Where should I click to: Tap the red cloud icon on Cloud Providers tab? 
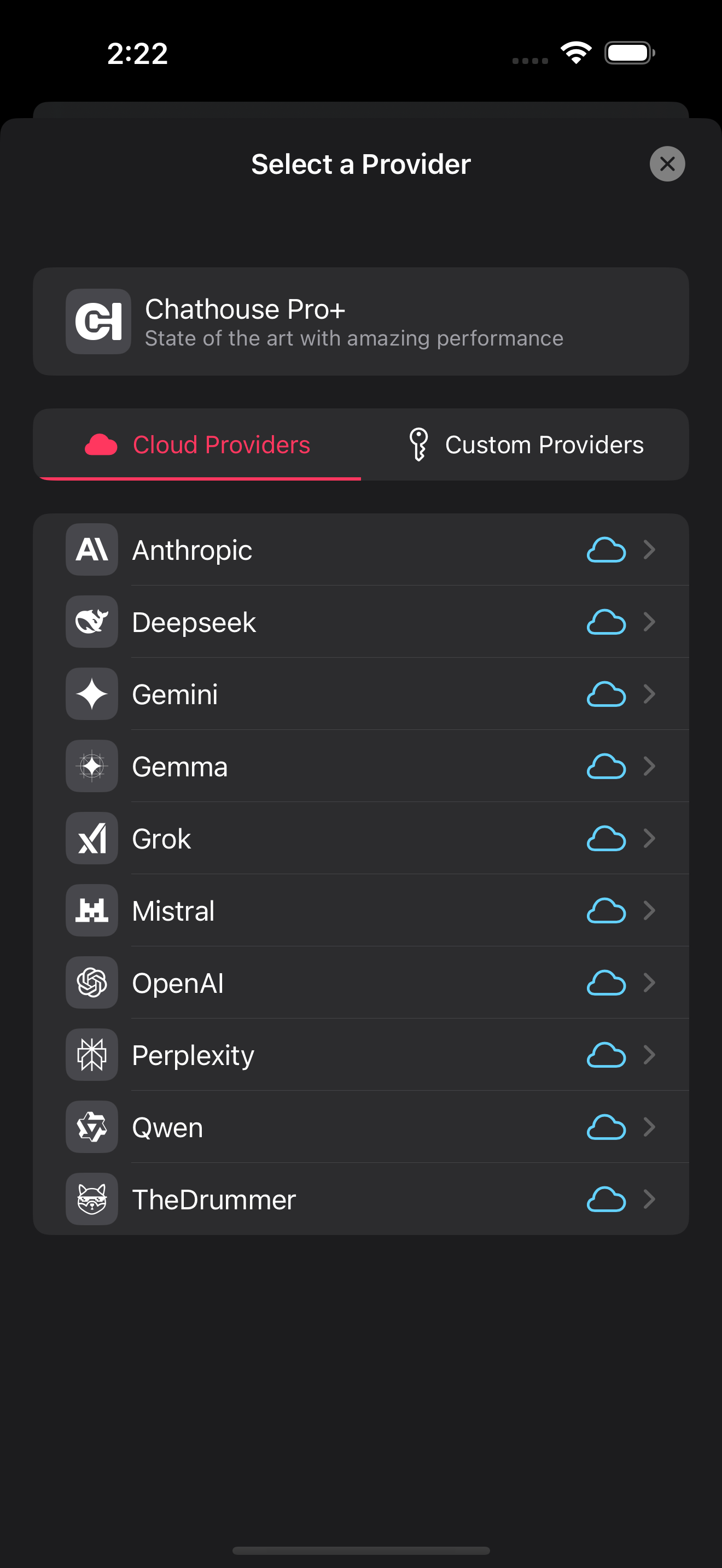click(101, 444)
